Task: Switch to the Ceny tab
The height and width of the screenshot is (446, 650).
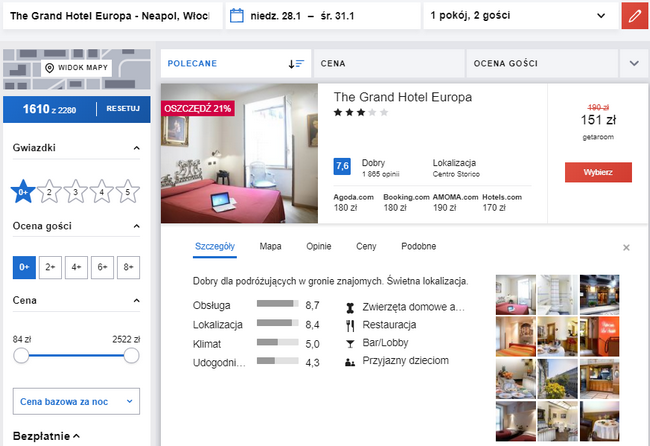Action: point(366,247)
